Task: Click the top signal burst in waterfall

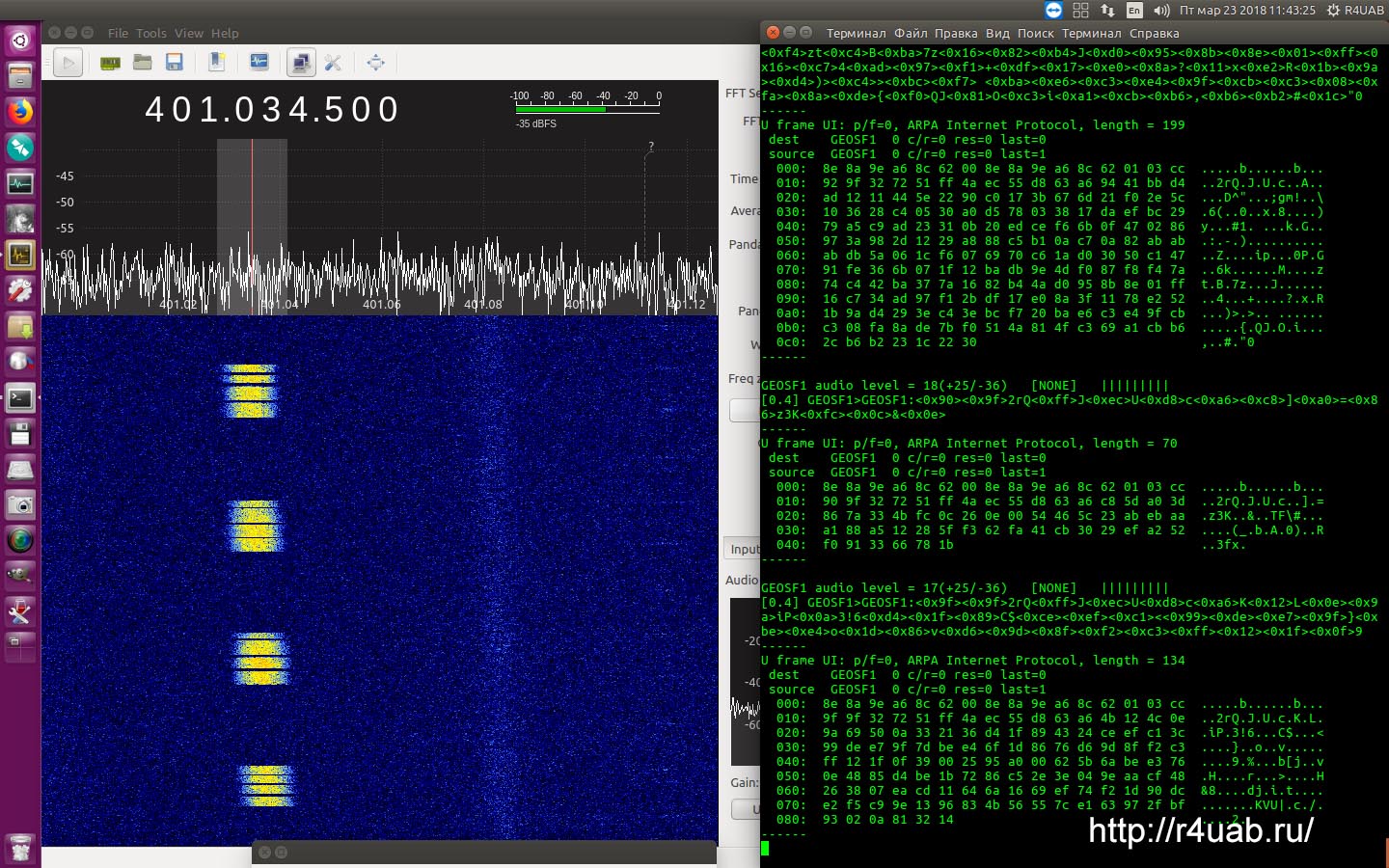Action: click(250, 390)
